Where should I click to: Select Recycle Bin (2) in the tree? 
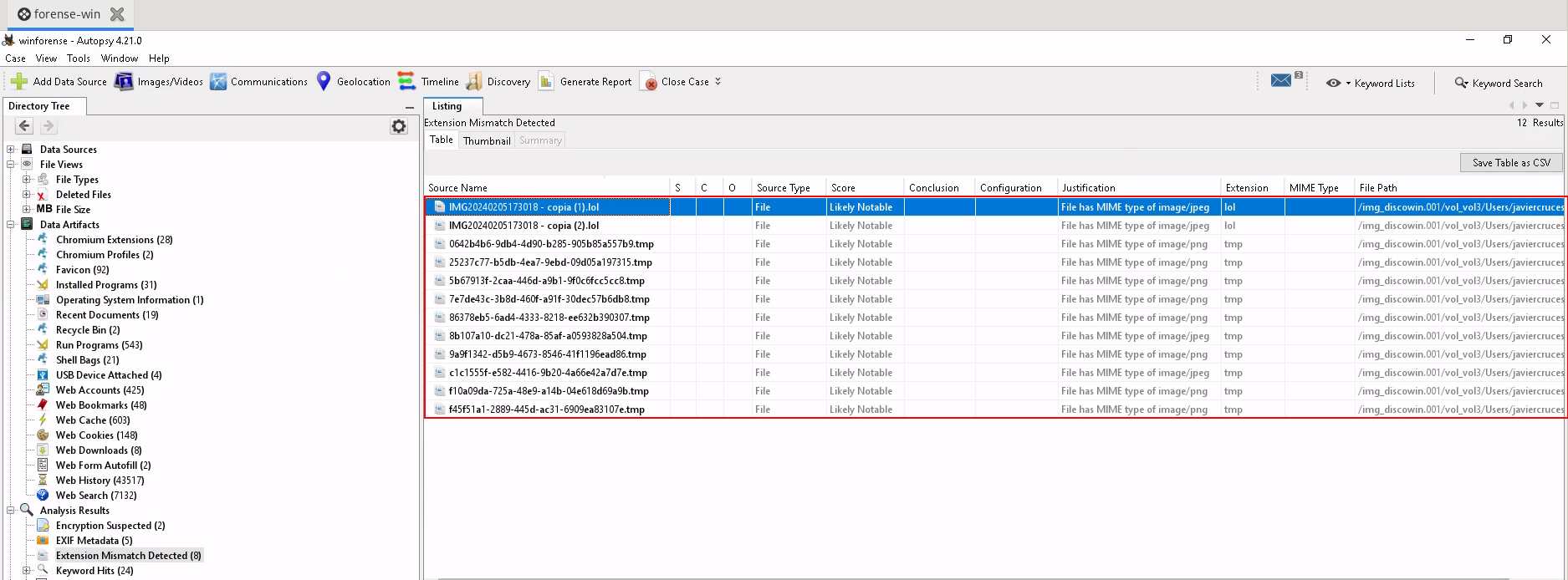point(88,330)
